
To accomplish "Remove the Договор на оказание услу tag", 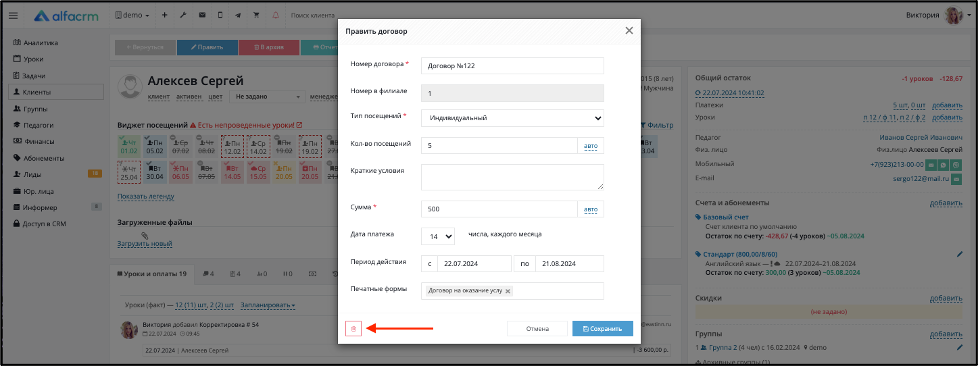I will [508, 291].
